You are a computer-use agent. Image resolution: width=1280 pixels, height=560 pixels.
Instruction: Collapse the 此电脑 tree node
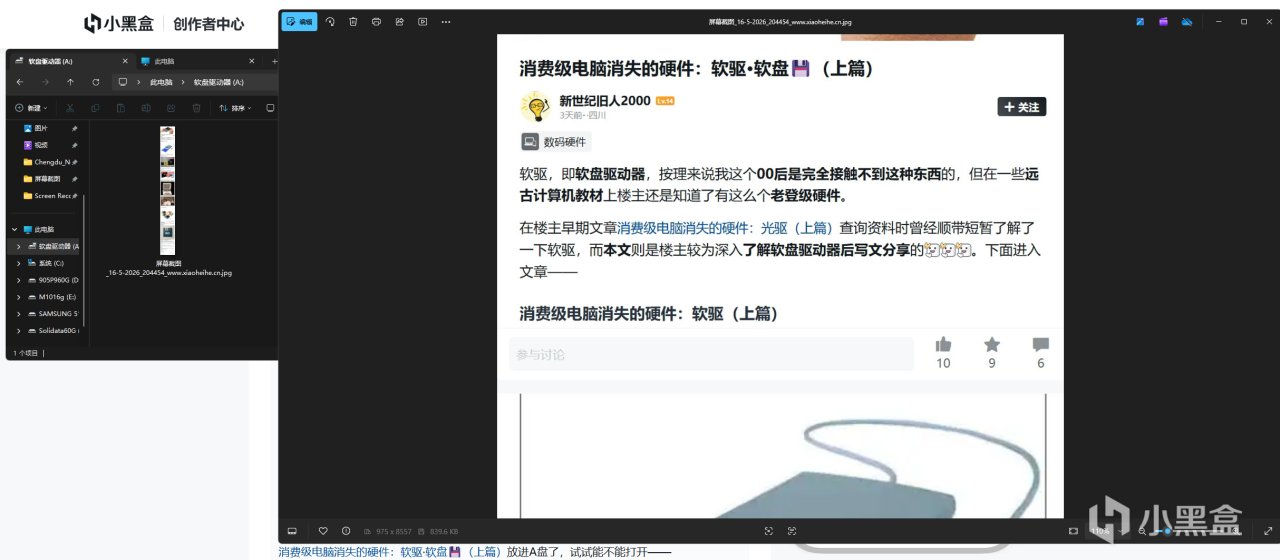(x=13, y=229)
